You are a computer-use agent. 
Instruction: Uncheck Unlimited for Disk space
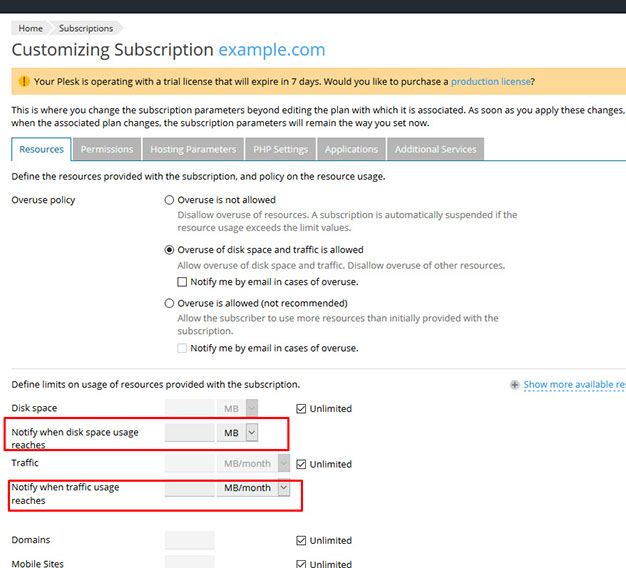pyautogui.click(x=301, y=408)
